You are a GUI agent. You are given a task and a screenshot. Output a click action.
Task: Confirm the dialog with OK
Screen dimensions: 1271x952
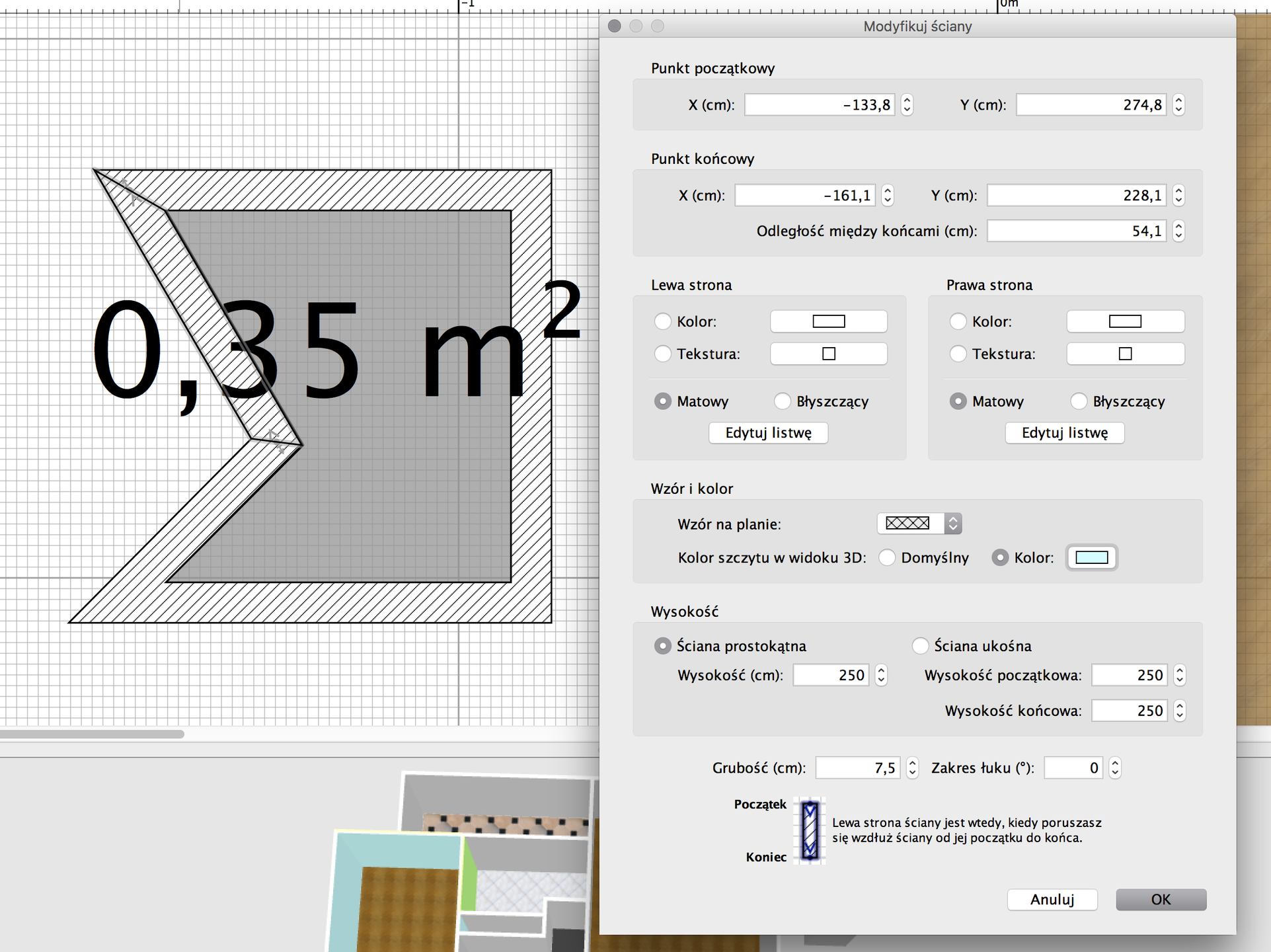point(1161,899)
